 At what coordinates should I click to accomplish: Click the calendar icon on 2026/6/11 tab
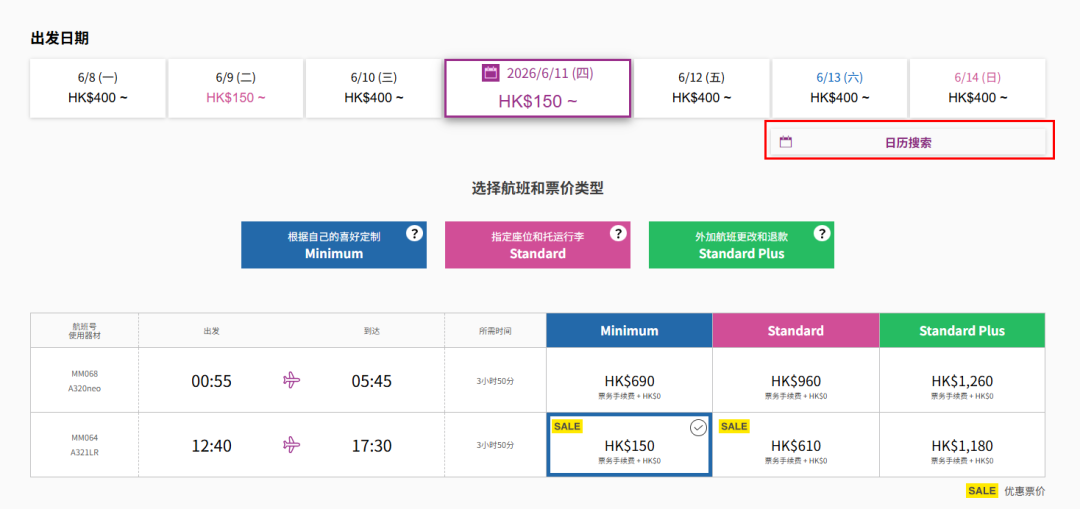pyautogui.click(x=490, y=73)
